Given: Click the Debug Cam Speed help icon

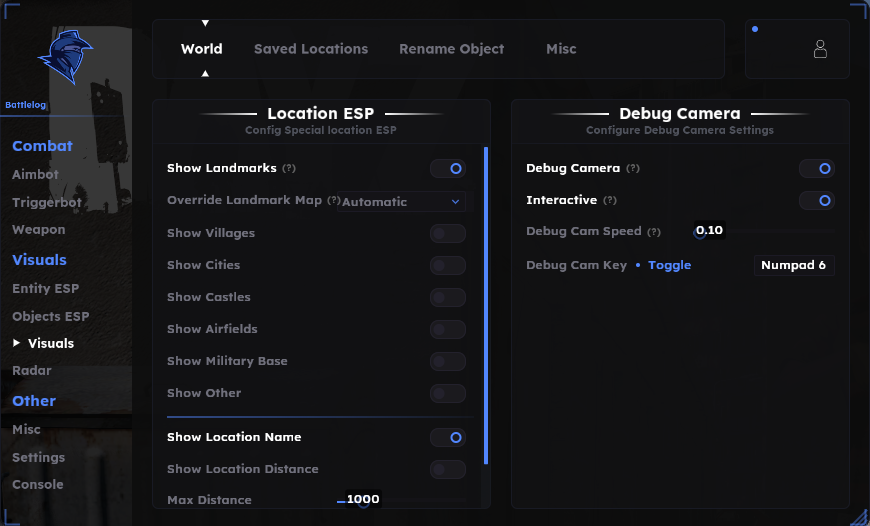Looking at the screenshot, I should point(654,232).
